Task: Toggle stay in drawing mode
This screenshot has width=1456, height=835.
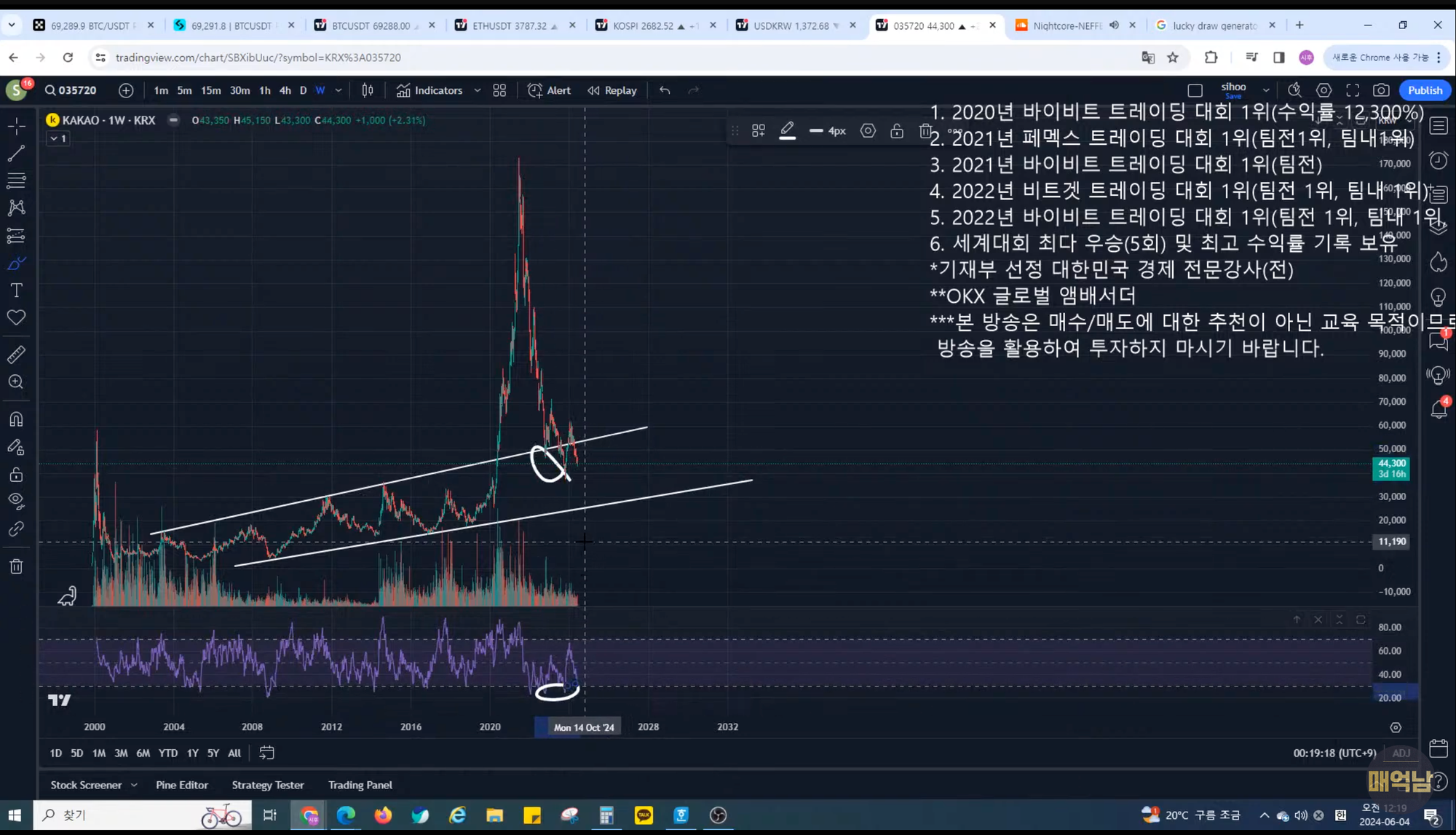Action: [x=16, y=447]
